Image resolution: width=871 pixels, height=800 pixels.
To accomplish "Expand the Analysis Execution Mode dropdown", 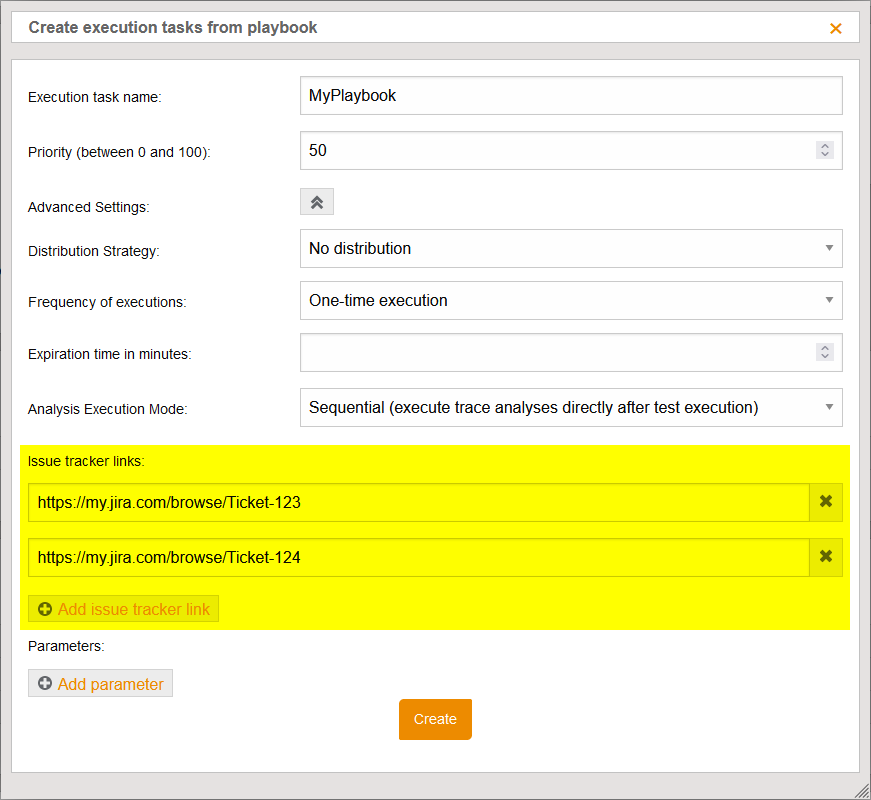I will (x=570, y=407).
